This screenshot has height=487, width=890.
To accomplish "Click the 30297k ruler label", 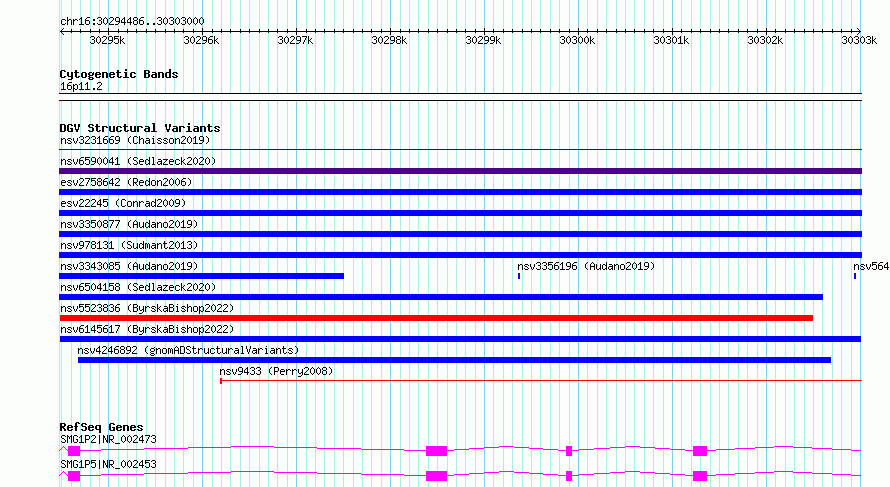I will tap(295, 40).
